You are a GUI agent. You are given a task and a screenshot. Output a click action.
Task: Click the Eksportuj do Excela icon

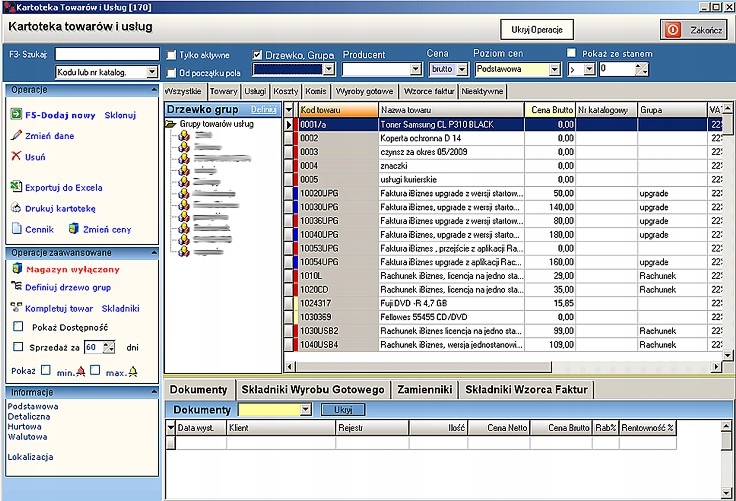click(15, 187)
